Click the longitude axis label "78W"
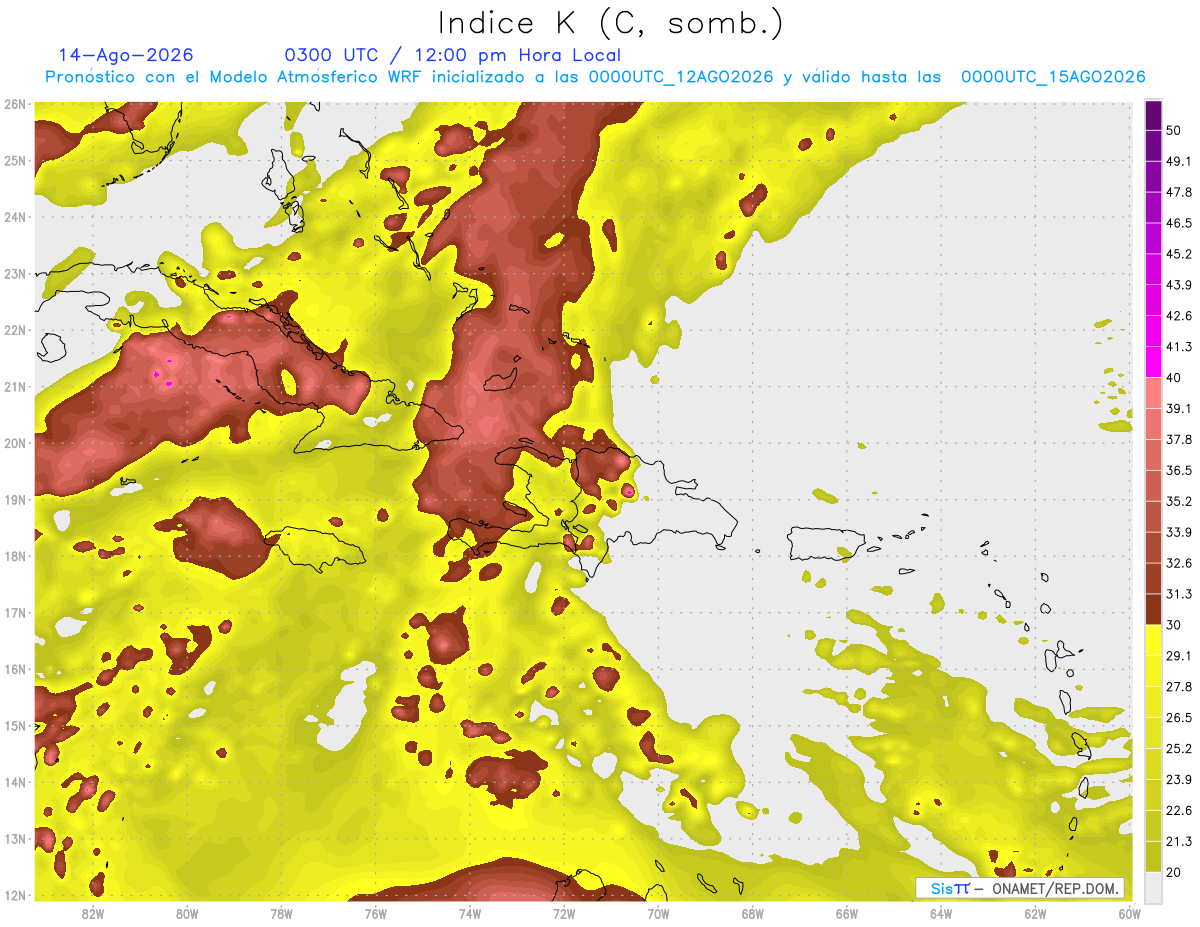This screenshot has height=927, width=1200. coord(281,914)
